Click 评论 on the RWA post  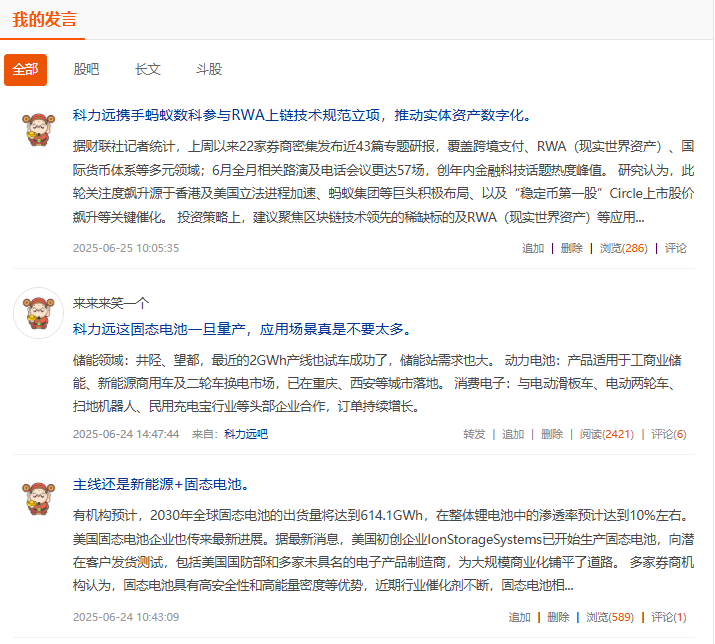[675, 249]
